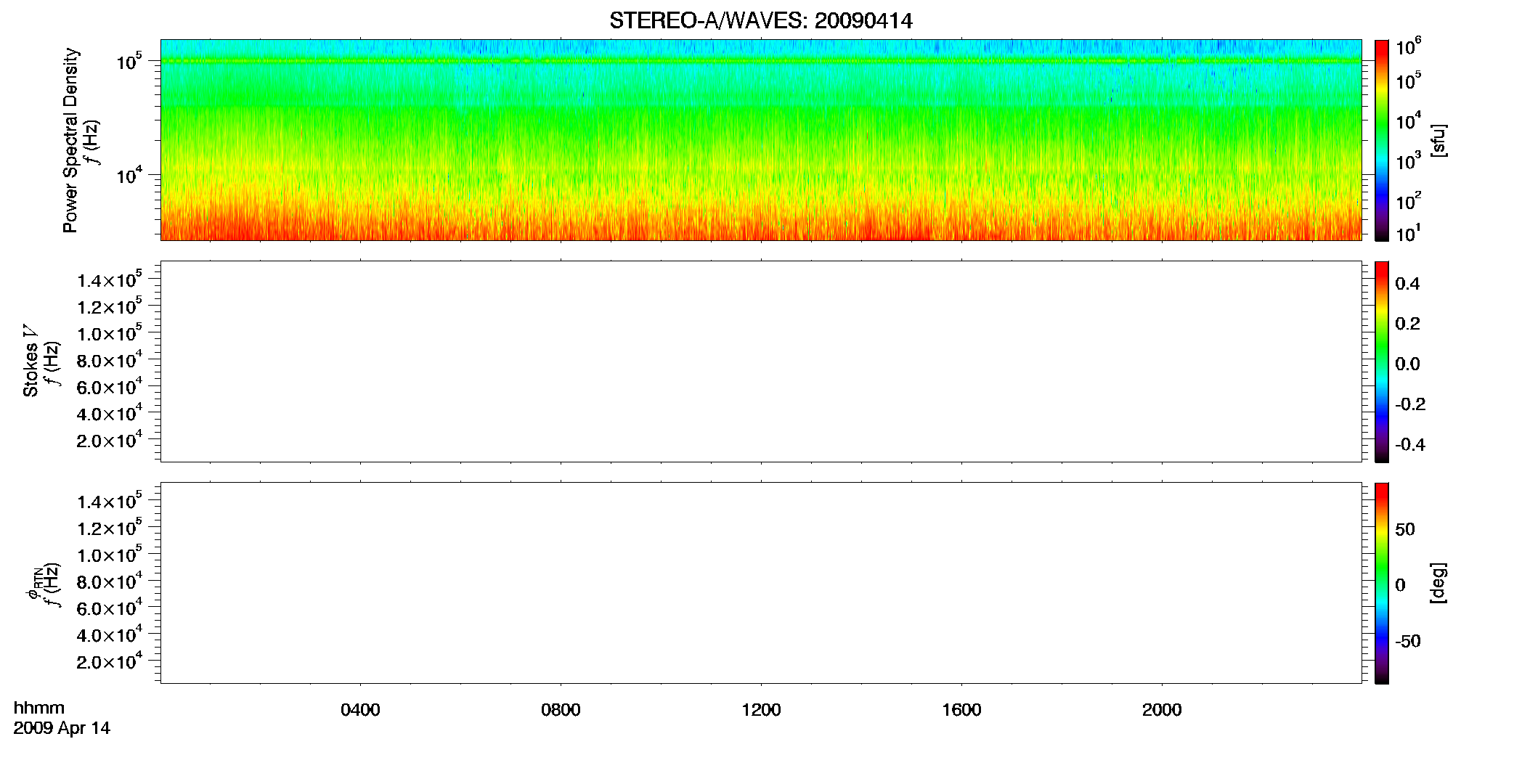Click the phi RTN degree color bar

click(x=1381, y=583)
